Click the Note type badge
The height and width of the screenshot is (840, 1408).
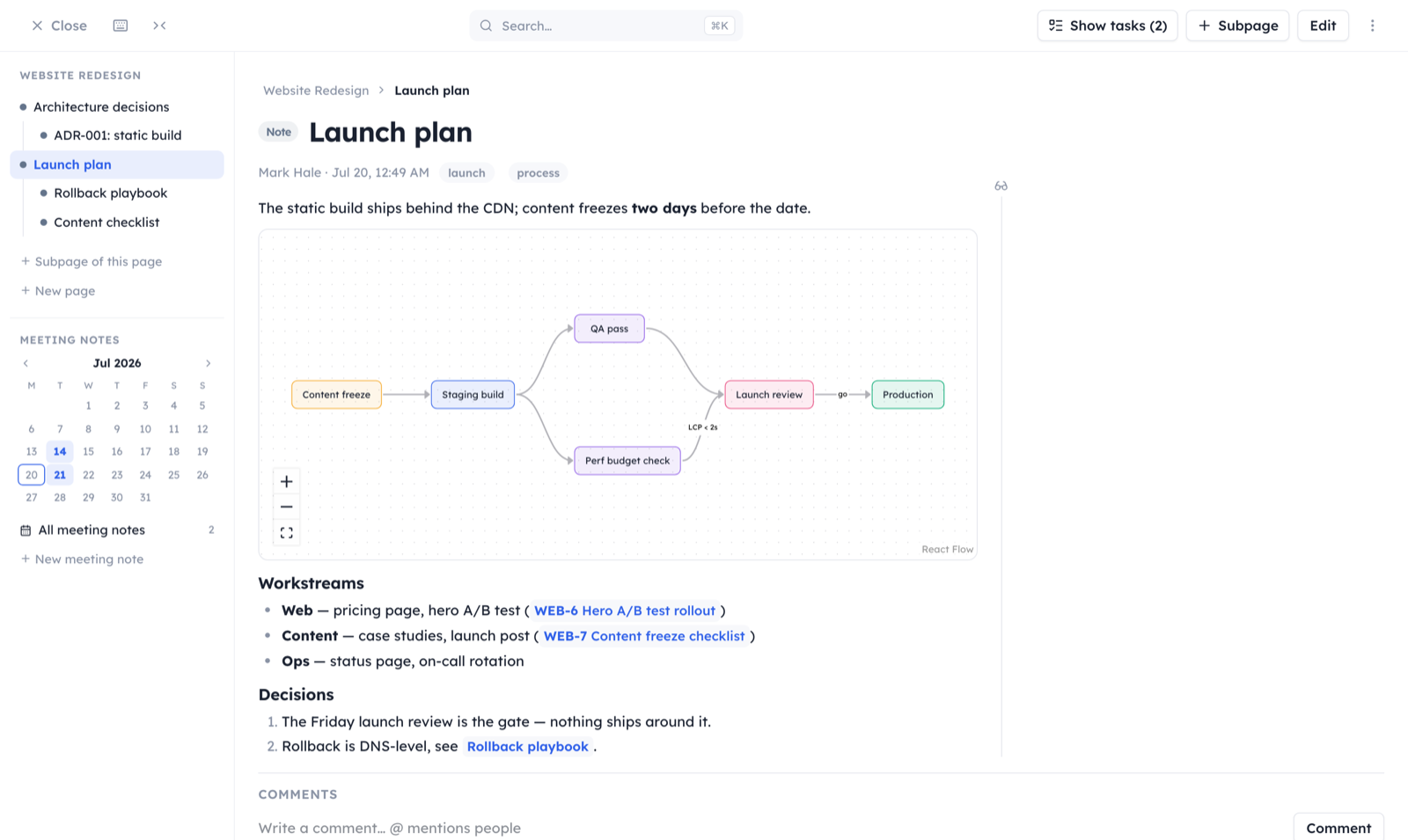(x=279, y=132)
